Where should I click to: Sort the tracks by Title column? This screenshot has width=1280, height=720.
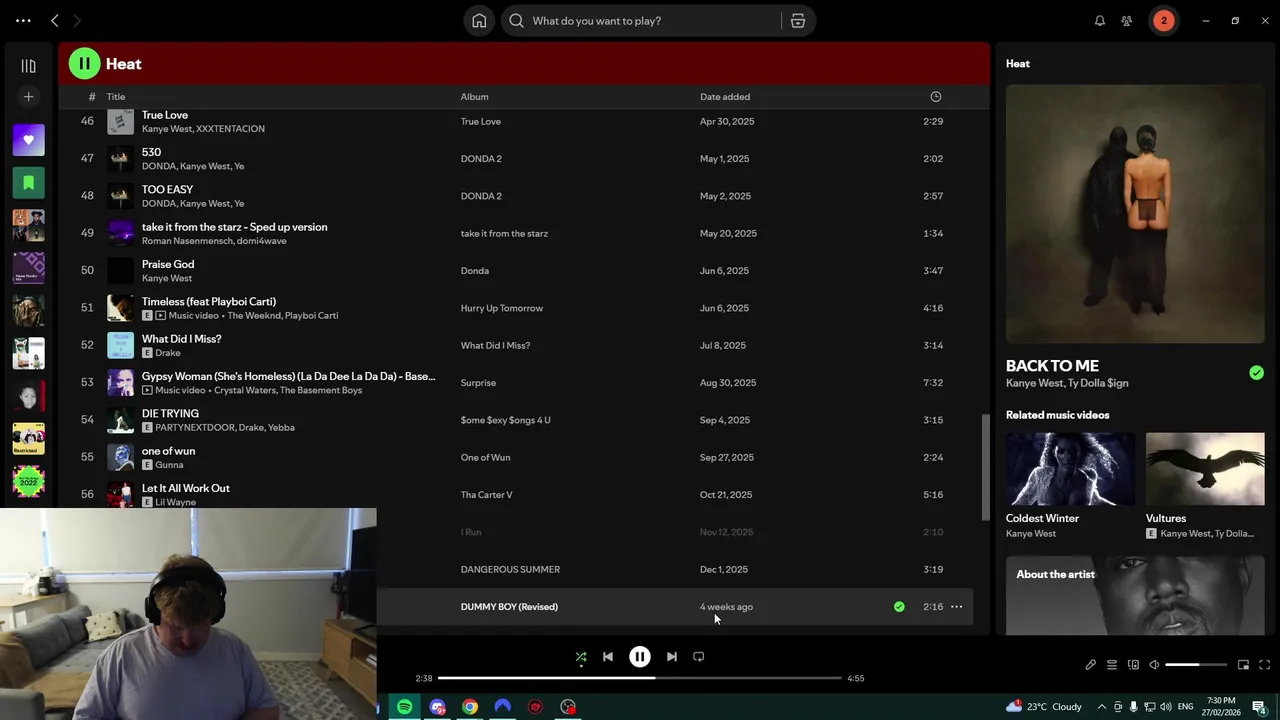click(116, 97)
